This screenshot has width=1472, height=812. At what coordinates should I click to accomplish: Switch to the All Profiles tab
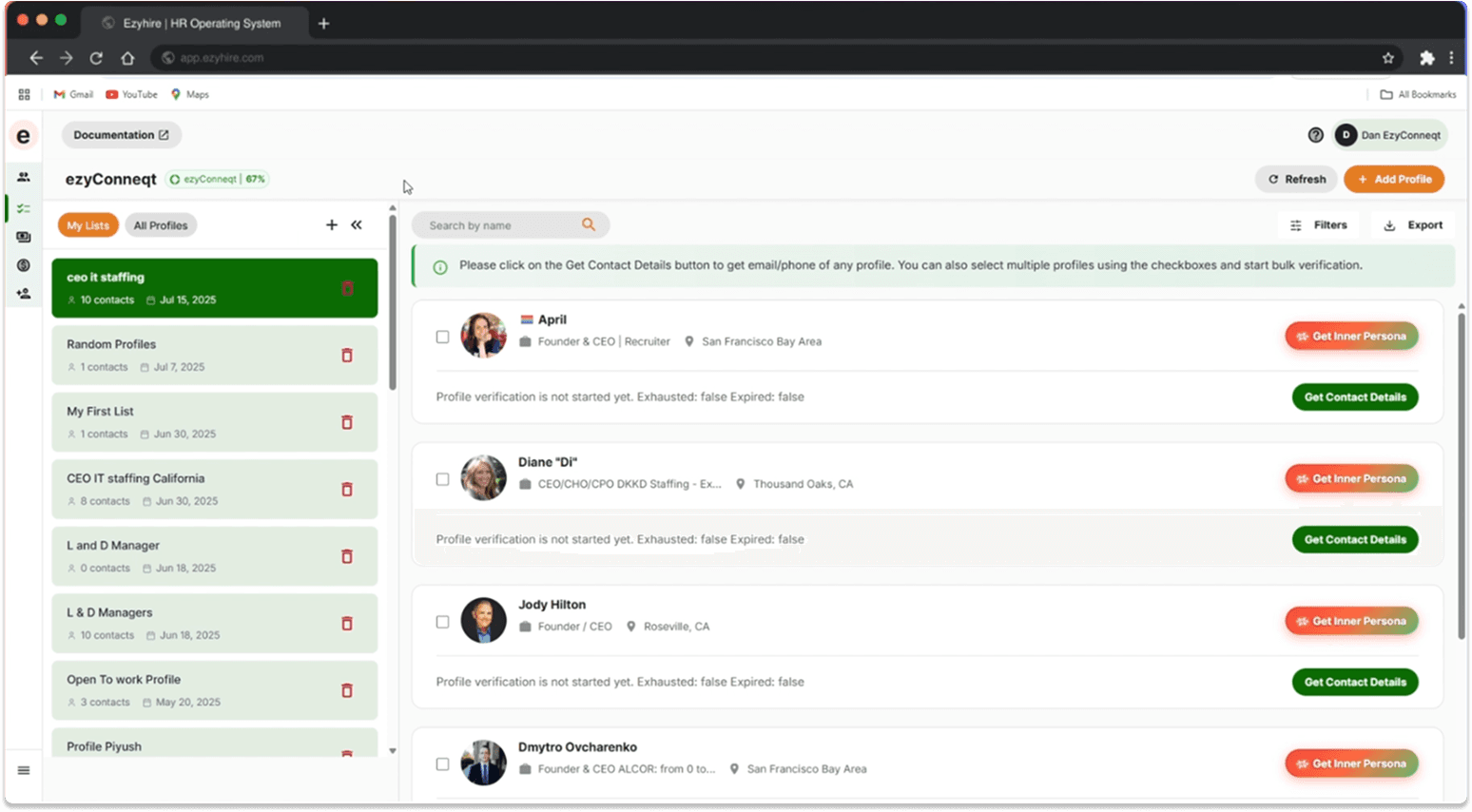161,225
